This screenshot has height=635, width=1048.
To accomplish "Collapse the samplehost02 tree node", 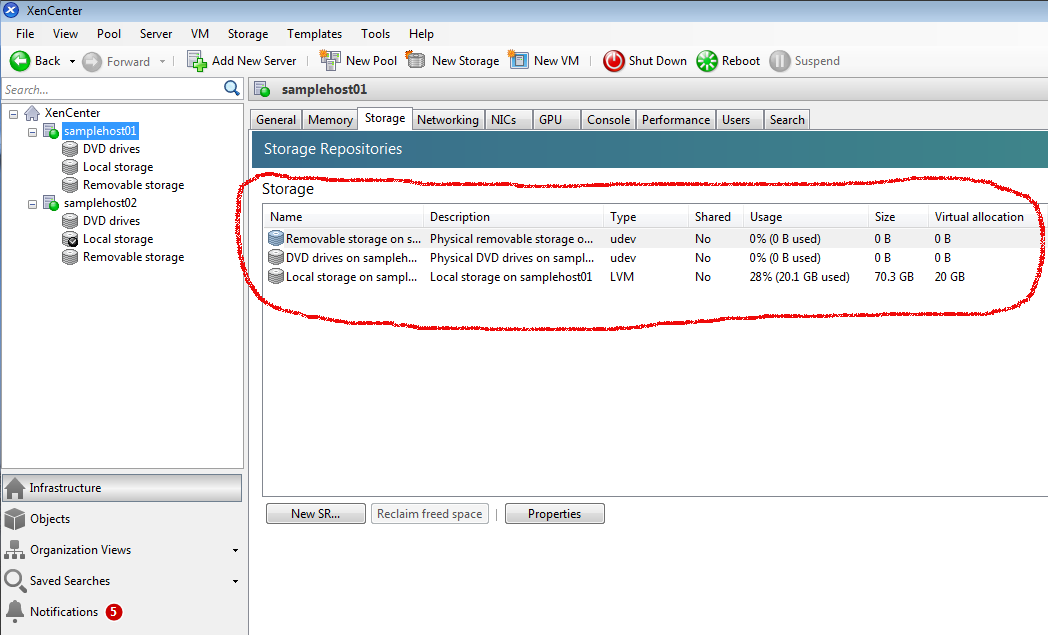I will tap(33, 203).
